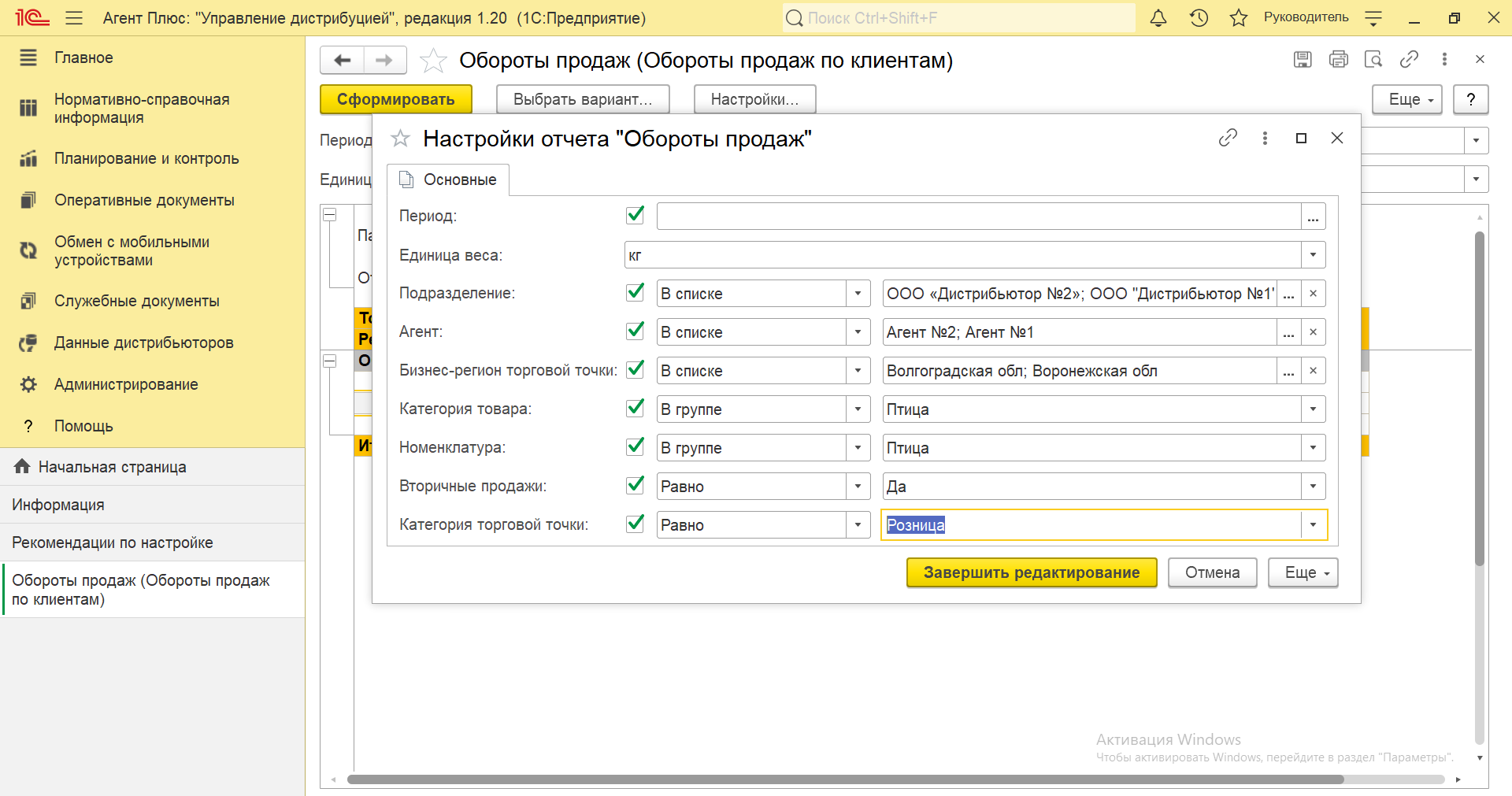Toggle the Подразделение checkbox

(635, 292)
